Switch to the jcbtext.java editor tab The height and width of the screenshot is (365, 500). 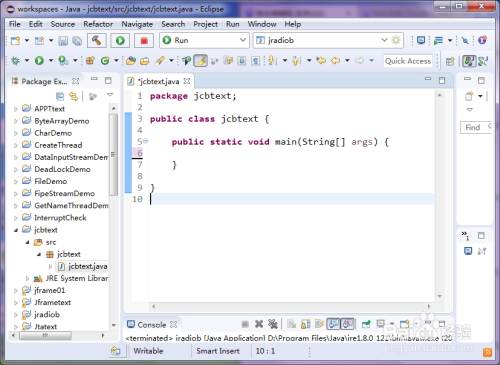click(159, 81)
